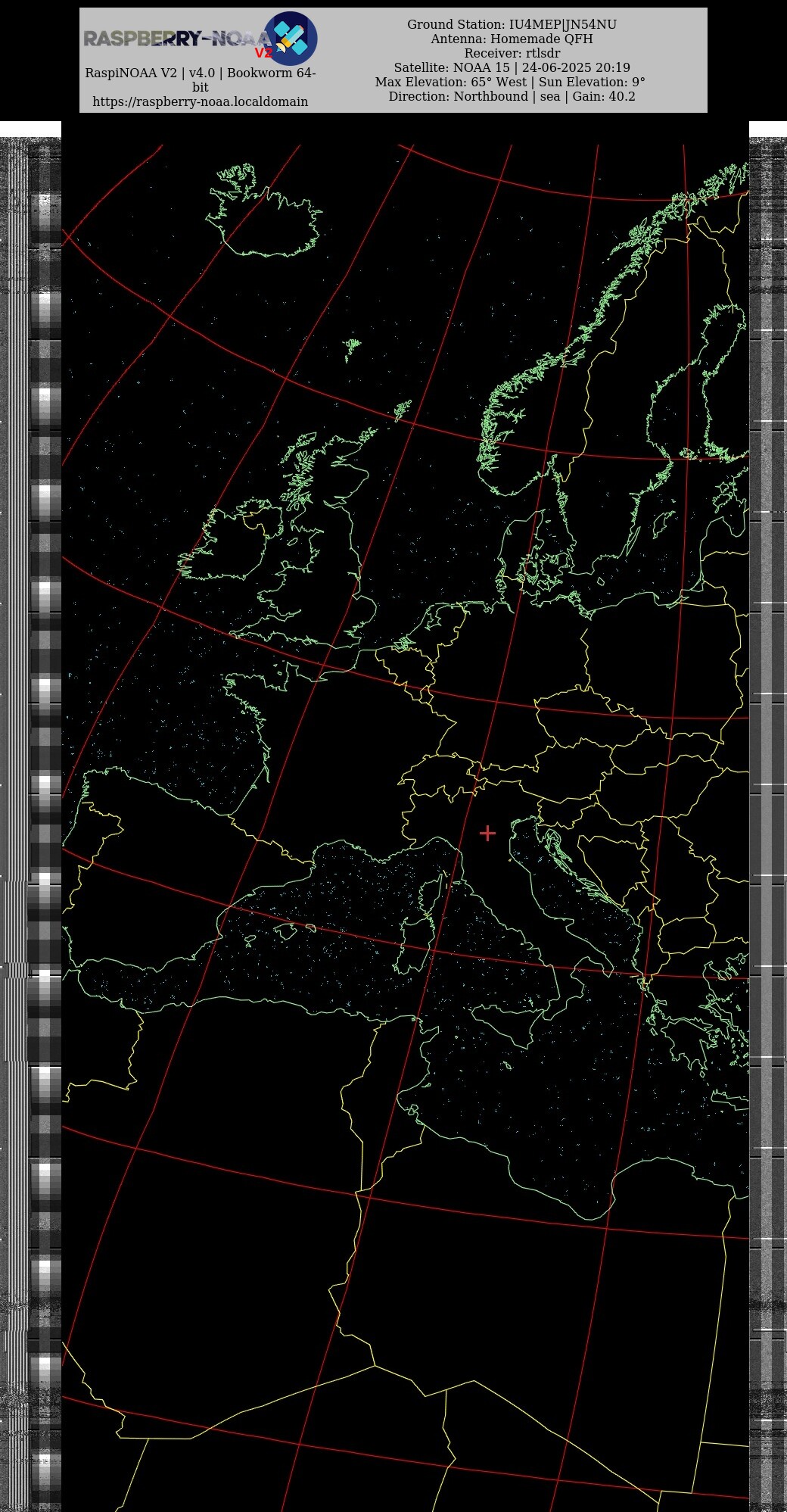
Task: Select the 'Ground Station: IU4MEP|JN54NU' line
Action: 512,24
